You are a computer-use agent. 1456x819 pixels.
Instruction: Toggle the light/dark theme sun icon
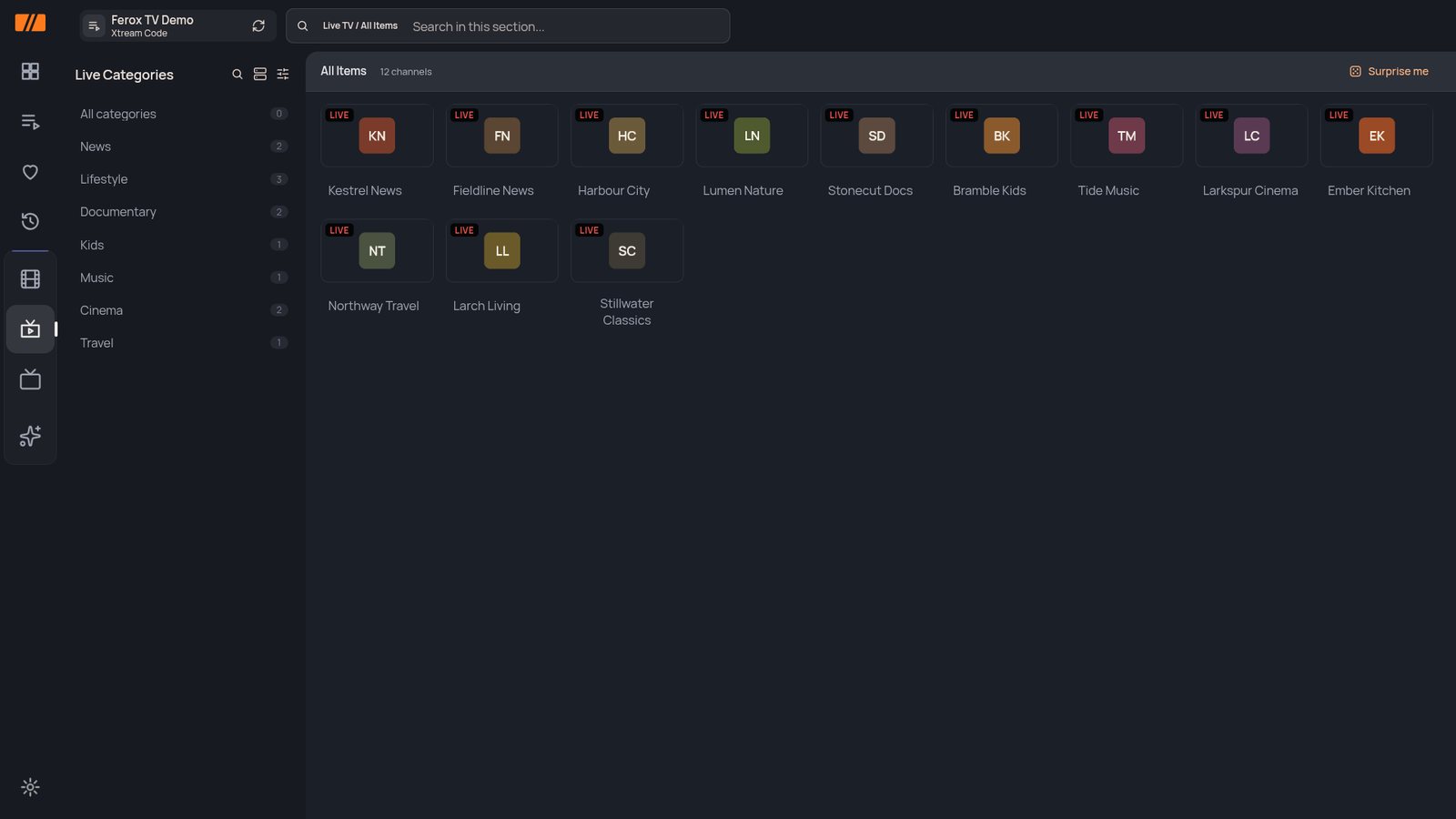tap(30, 787)
